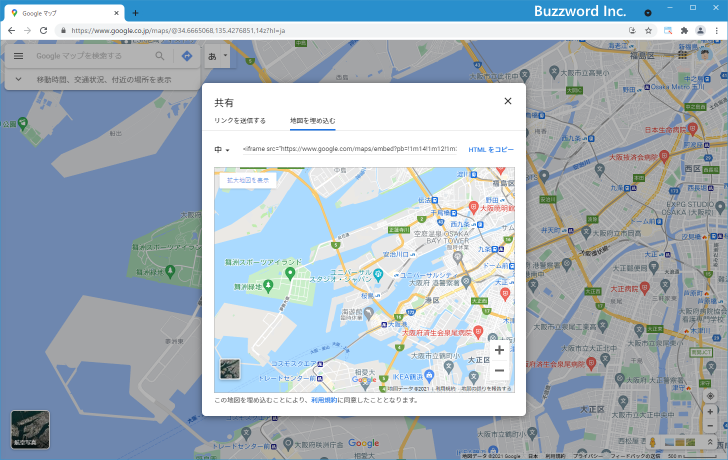Switch preview map to satellite thumbnail
This screenshot has width=728, height=460.
pos(230,369)
